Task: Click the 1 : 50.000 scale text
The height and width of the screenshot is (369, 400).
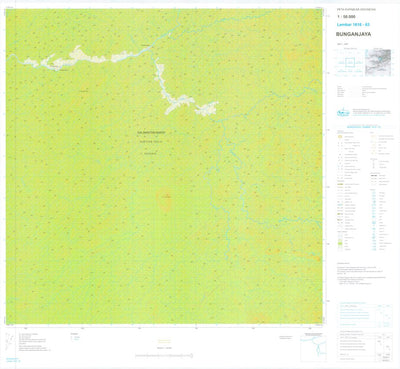Action: (345, 16)
